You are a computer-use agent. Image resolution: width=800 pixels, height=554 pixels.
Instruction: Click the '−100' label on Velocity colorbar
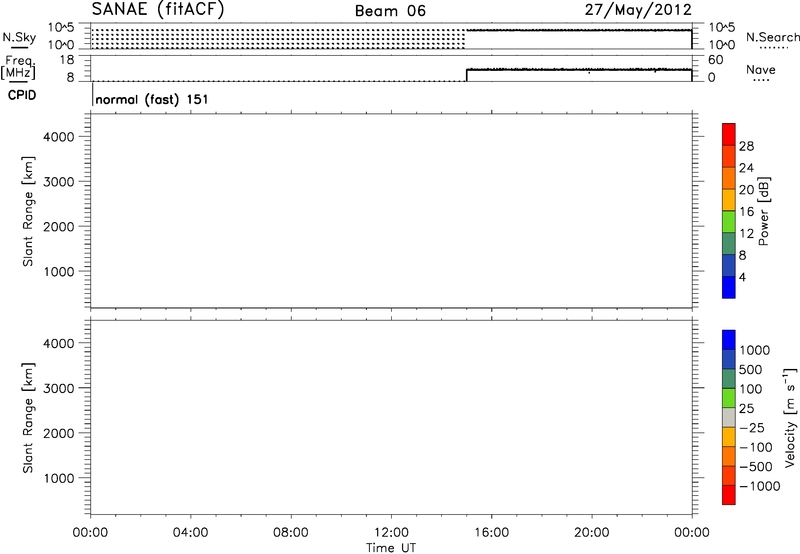tap(756, 447)
